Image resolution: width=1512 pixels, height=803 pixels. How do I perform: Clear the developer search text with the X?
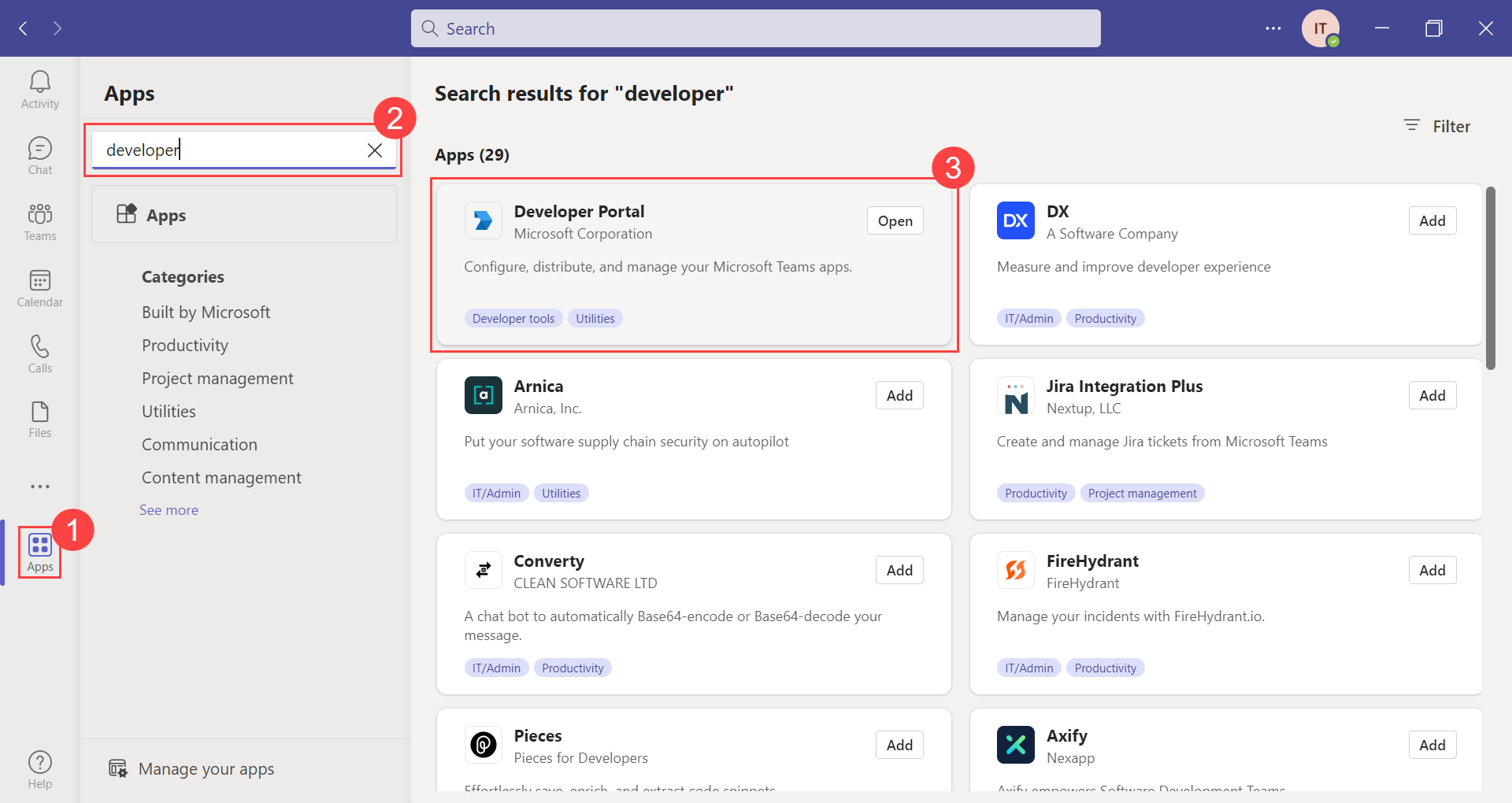pyautogui.click(x=374, y=150)
